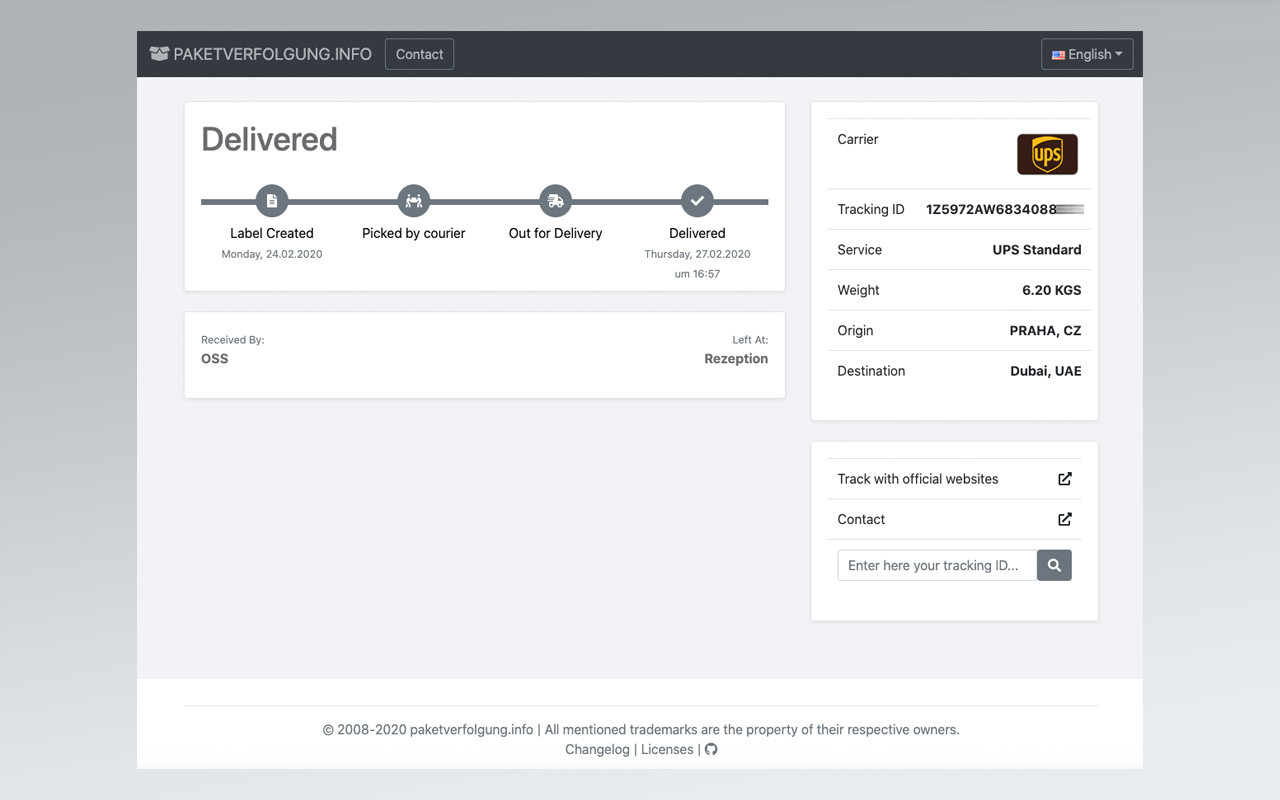
Task: Click the Received By: label
Action: [233, 340]
